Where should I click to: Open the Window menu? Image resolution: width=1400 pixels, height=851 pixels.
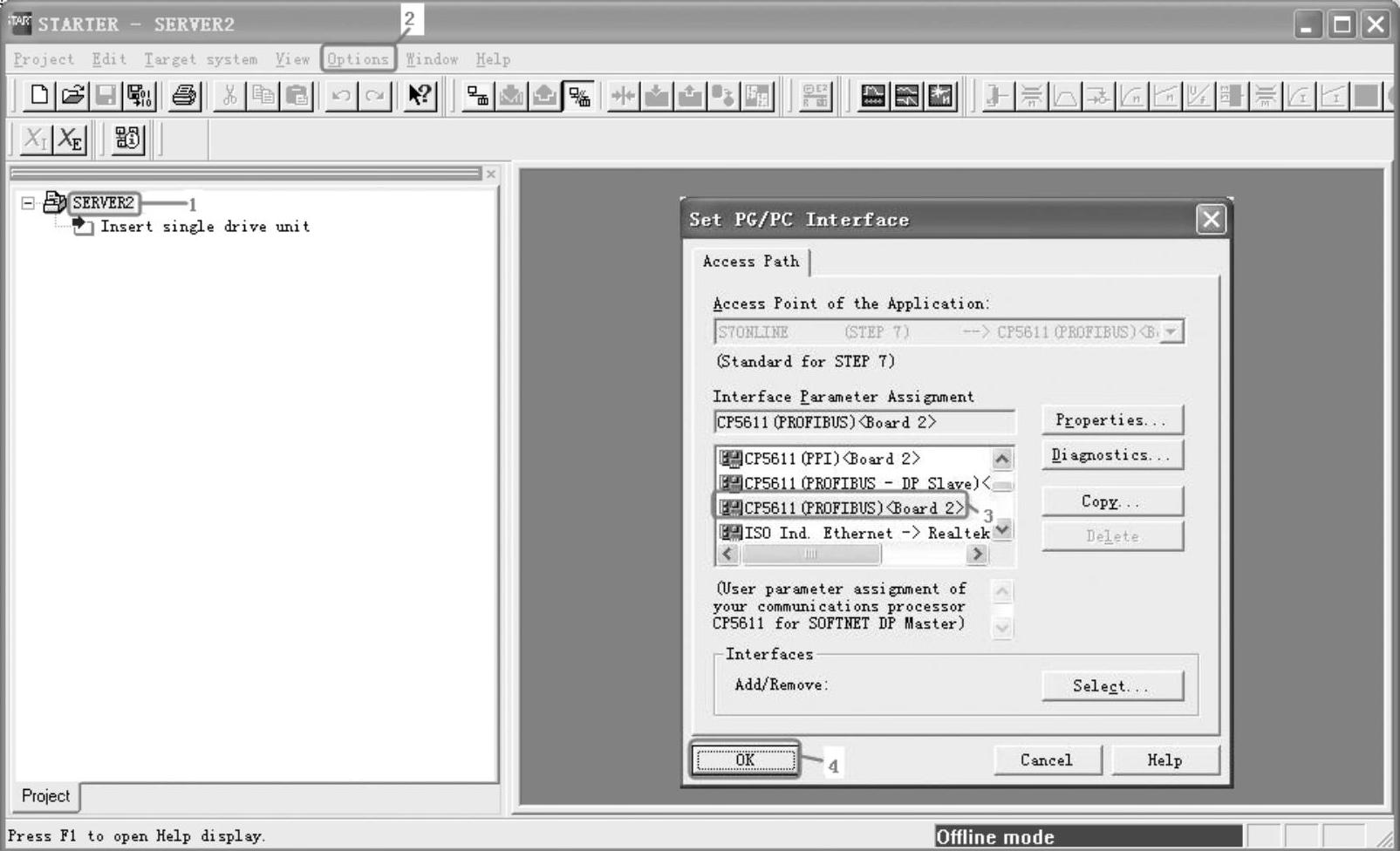(432, 59)
